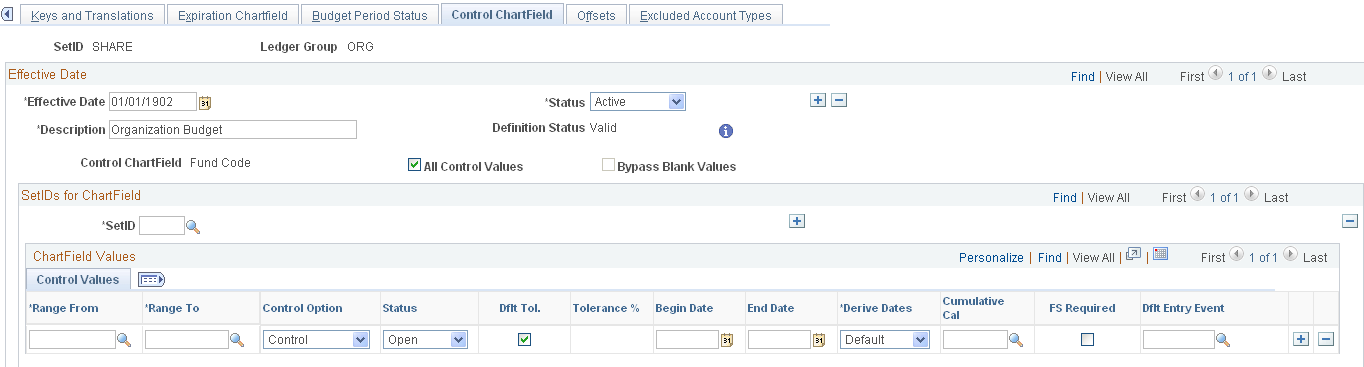Select the Control ChartField tab

click(502, 15)
